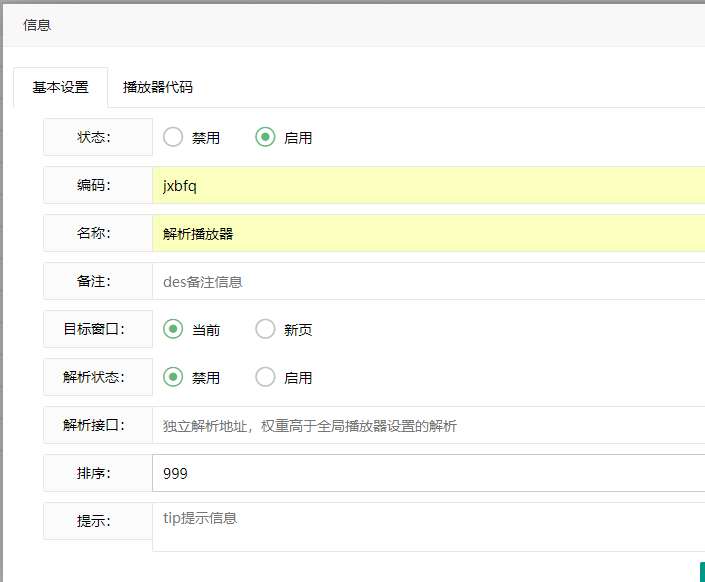Click the 名称 field with 解析播放器

point(428,233)
